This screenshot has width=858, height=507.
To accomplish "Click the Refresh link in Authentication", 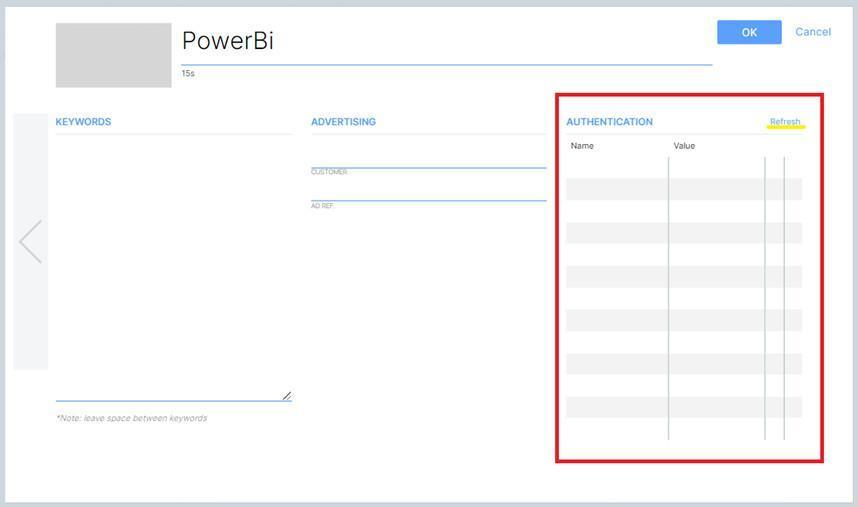I will [x=785, y=121].
